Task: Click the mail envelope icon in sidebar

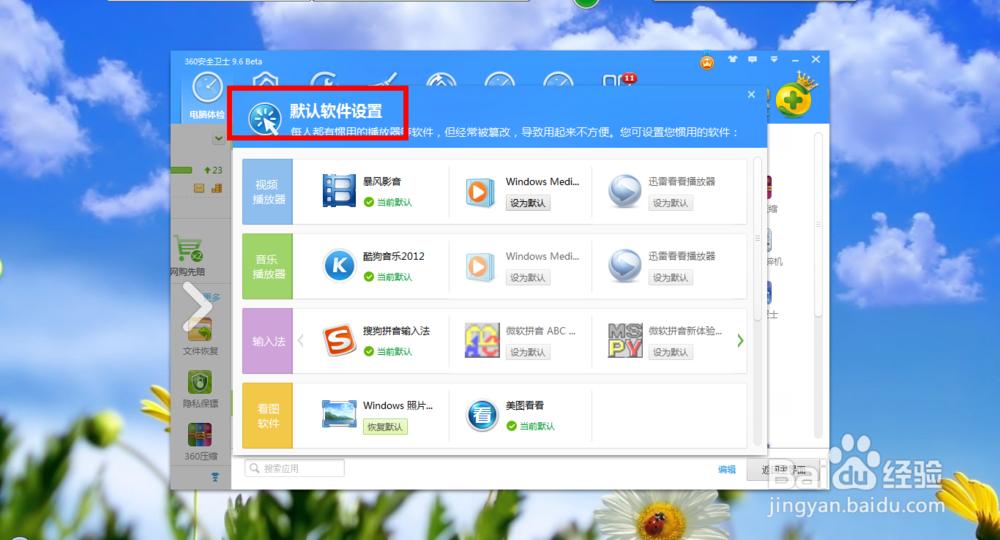Action: point(199,188)
